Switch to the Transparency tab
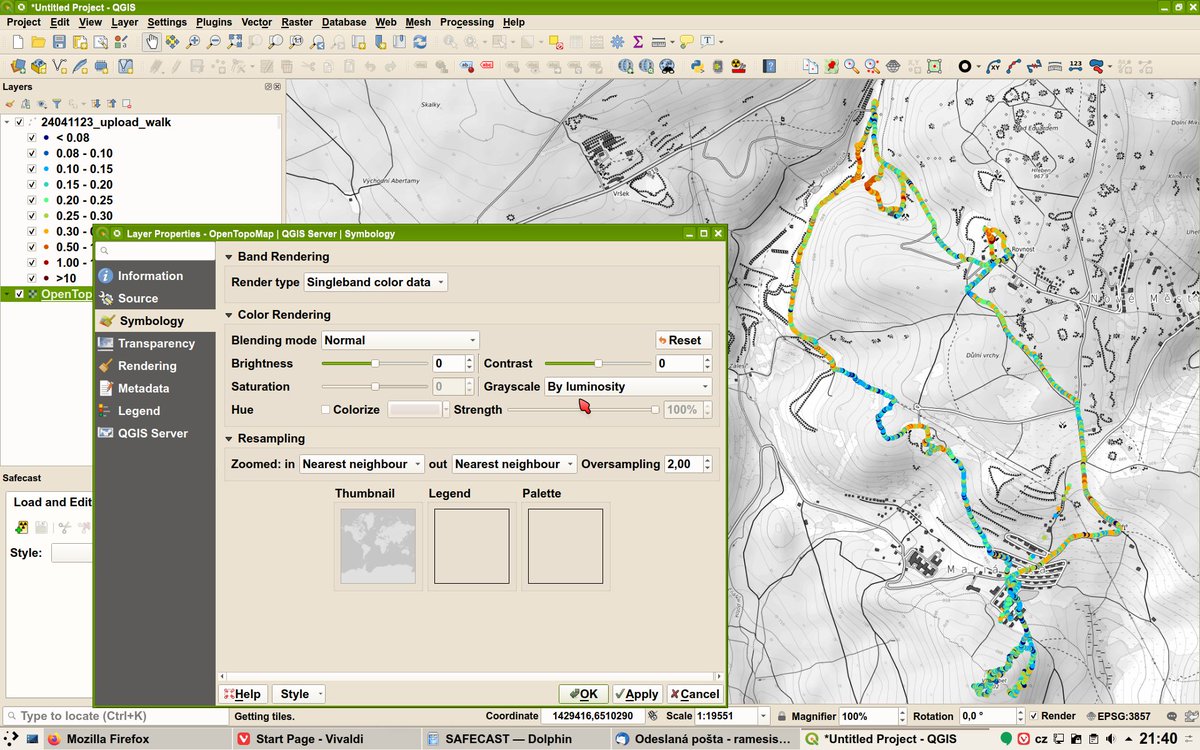 (x=155, y=343)
